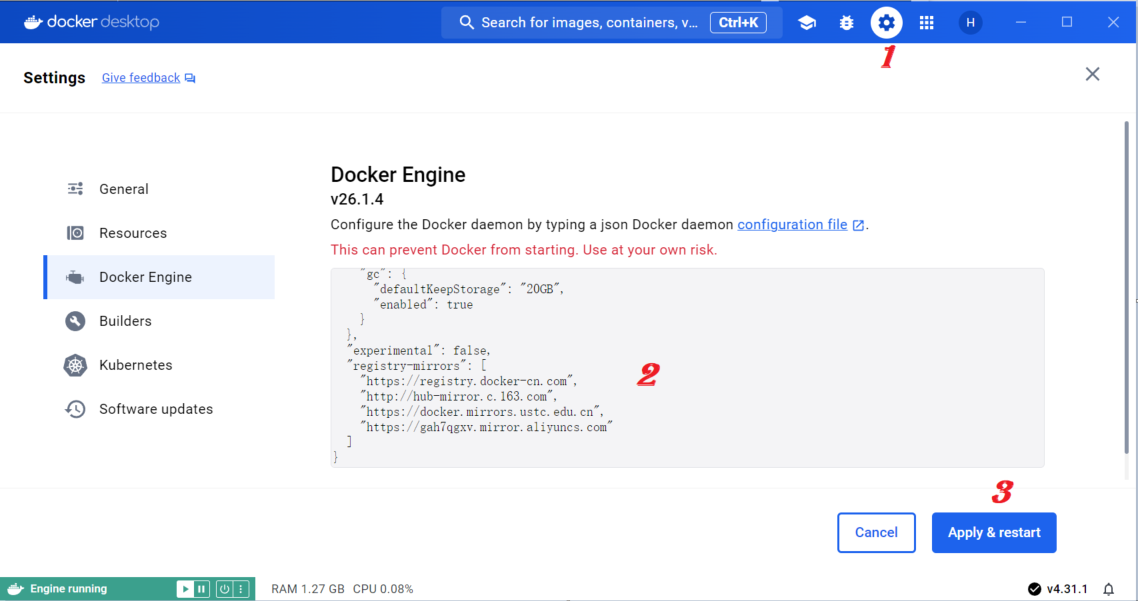Open the extensions grid icon

[x=926, y=23]
